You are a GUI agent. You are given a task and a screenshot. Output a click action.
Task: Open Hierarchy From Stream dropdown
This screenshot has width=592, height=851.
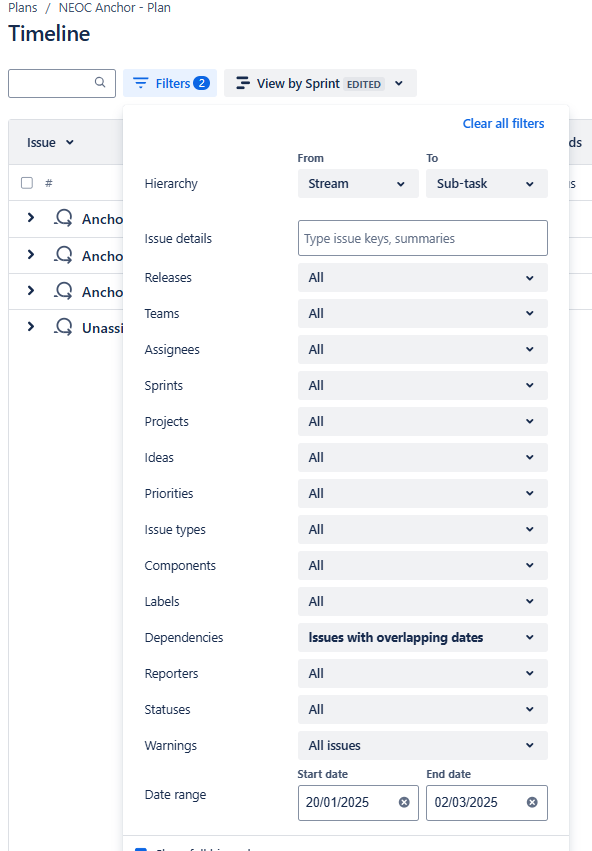coord(358,183)
